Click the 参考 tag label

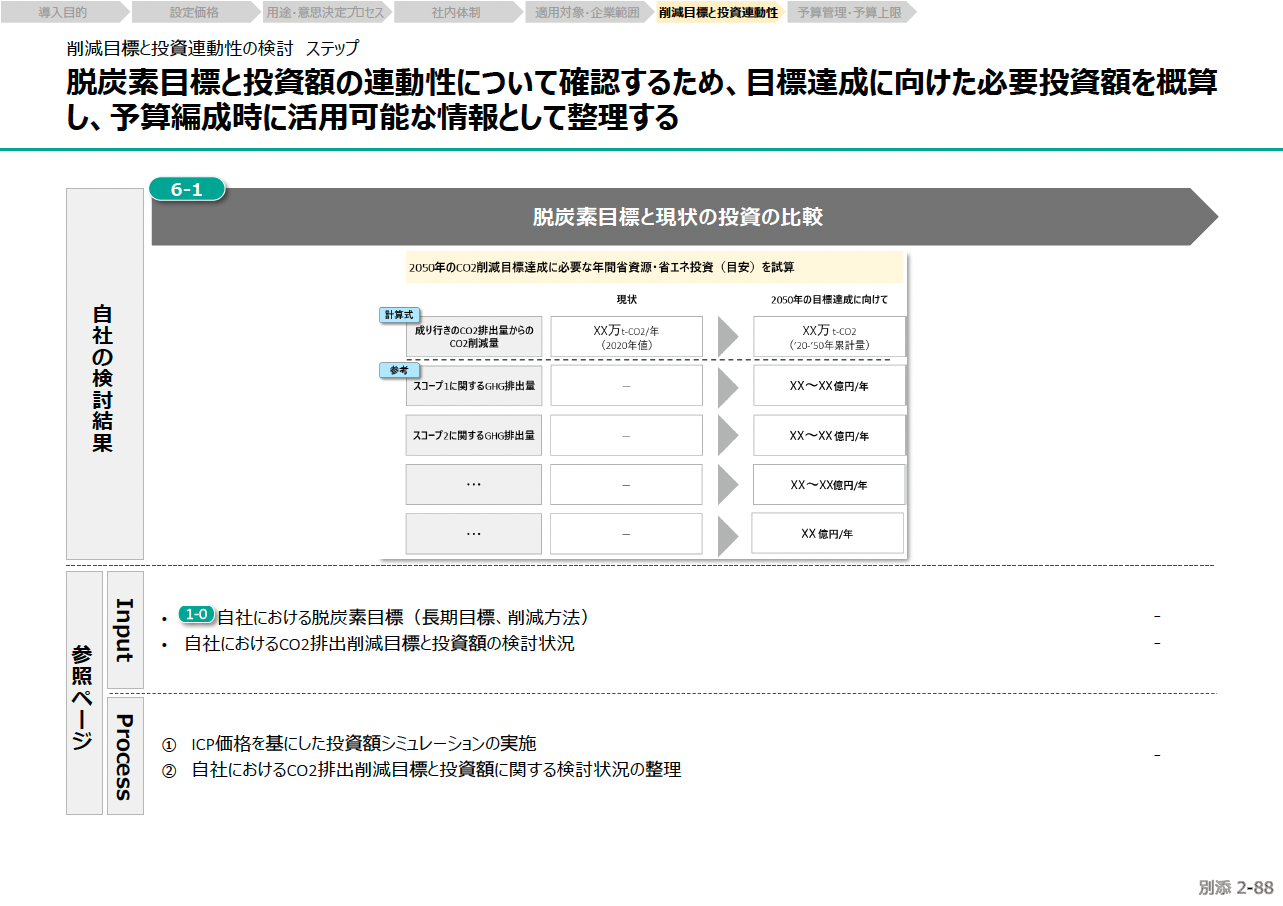[398, 370]
